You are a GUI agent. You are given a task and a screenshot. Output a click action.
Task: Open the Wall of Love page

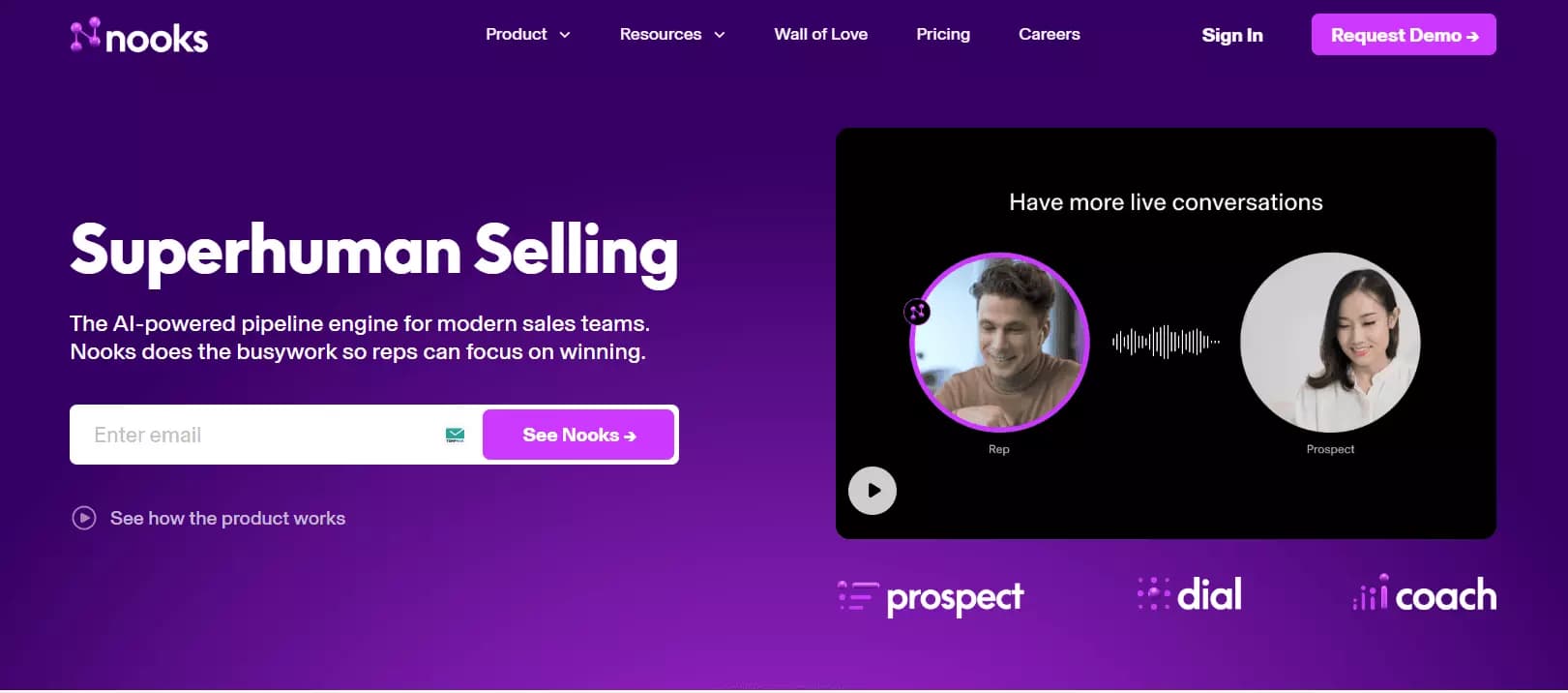820,35
